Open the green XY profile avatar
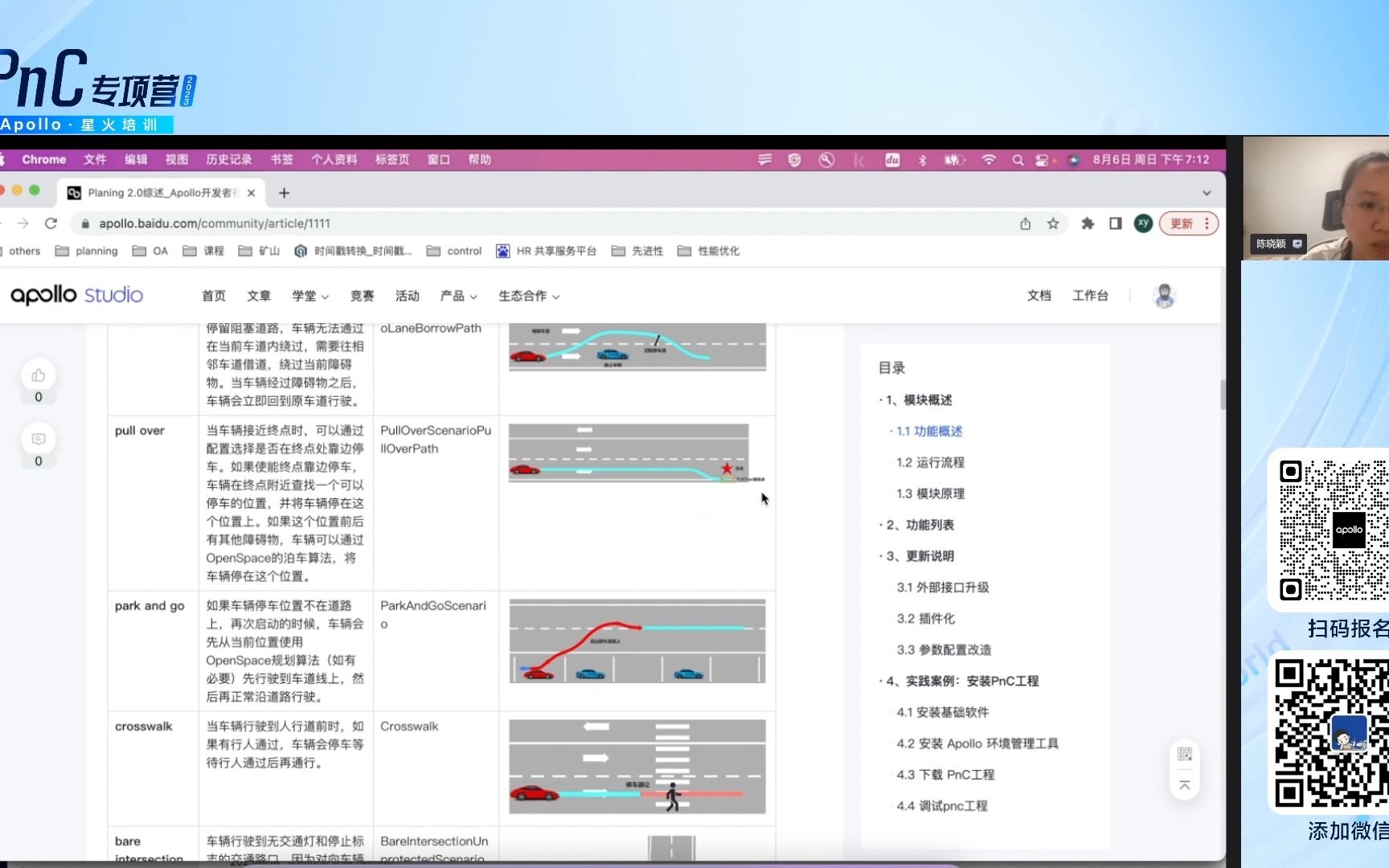 pyautogui.click(x=1143, y=223)
